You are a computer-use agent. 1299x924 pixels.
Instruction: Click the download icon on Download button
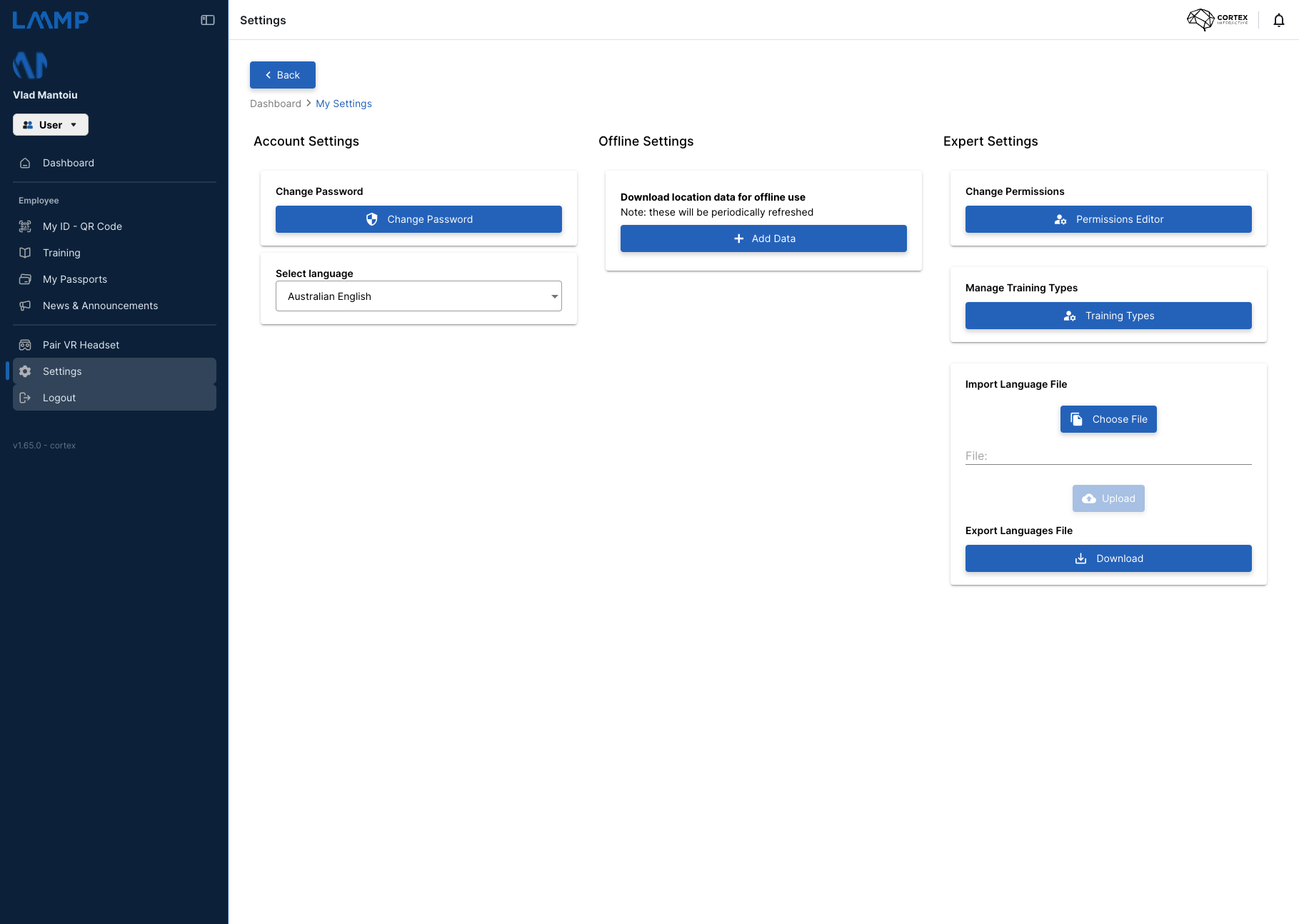1081,558
